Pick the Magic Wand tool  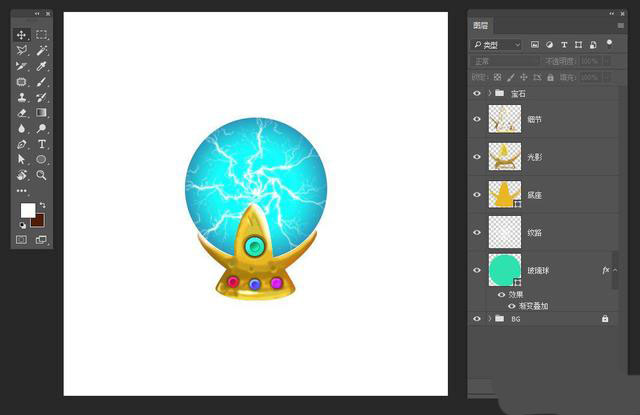[42, 50]
